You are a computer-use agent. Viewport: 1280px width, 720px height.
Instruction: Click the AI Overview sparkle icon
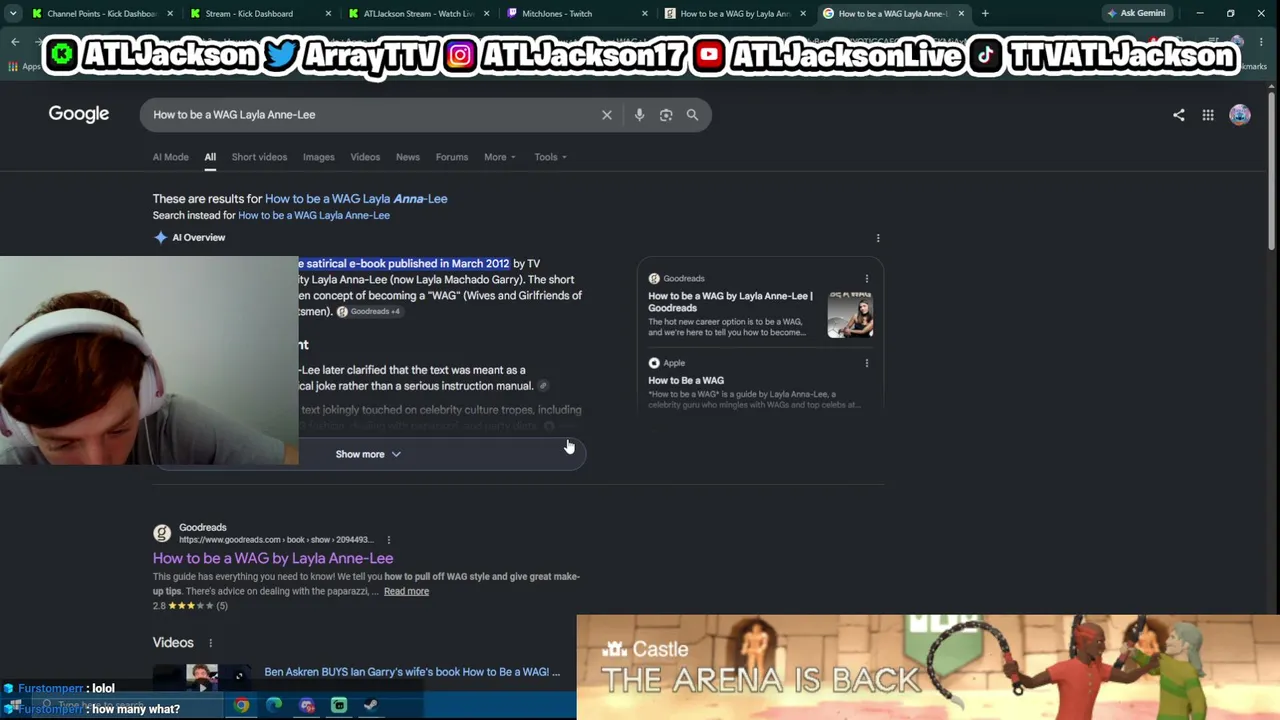point(160,238)
